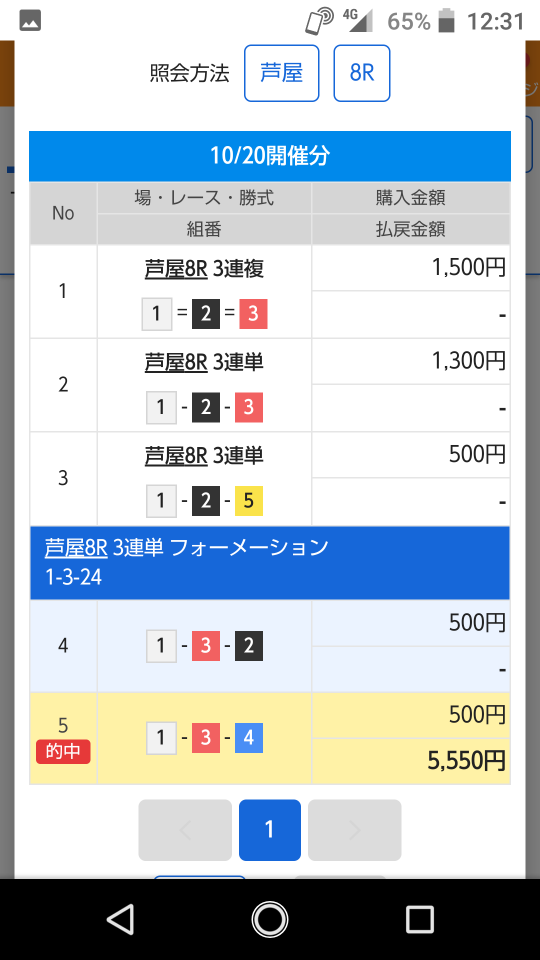Tap the Android back navigation triangle
540x960 pixels.
tap(120, 920)
